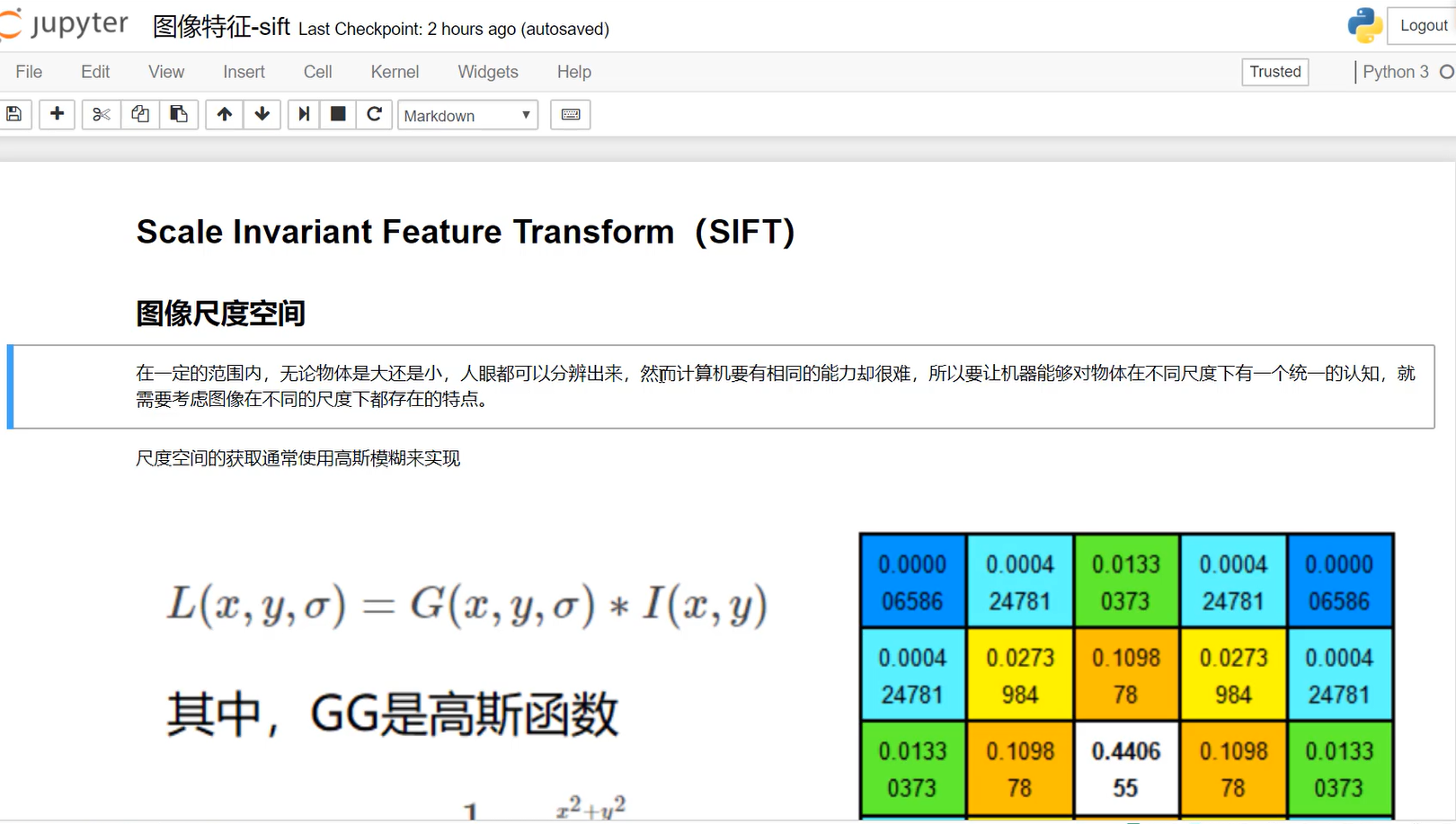Viewport: 1456px width, 824px height.
Task: Open the Widgets menu
Action: 488,72
